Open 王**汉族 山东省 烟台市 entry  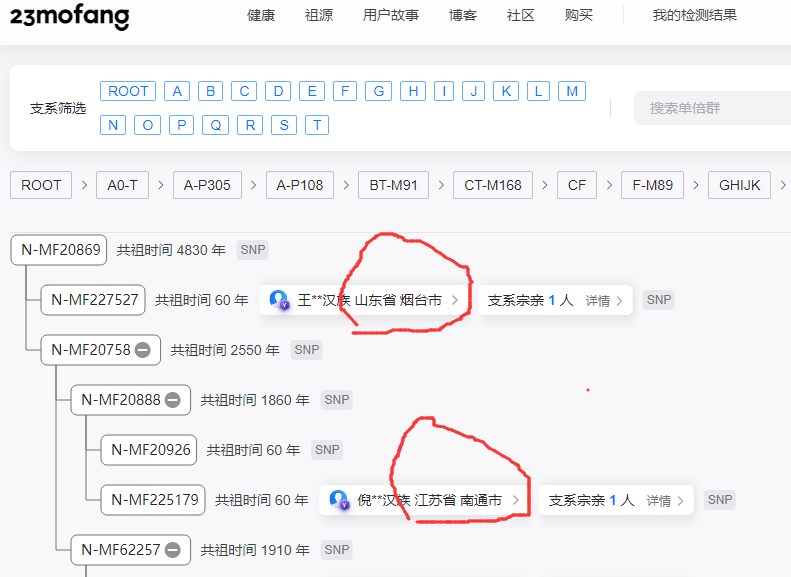tap(364, 300)
